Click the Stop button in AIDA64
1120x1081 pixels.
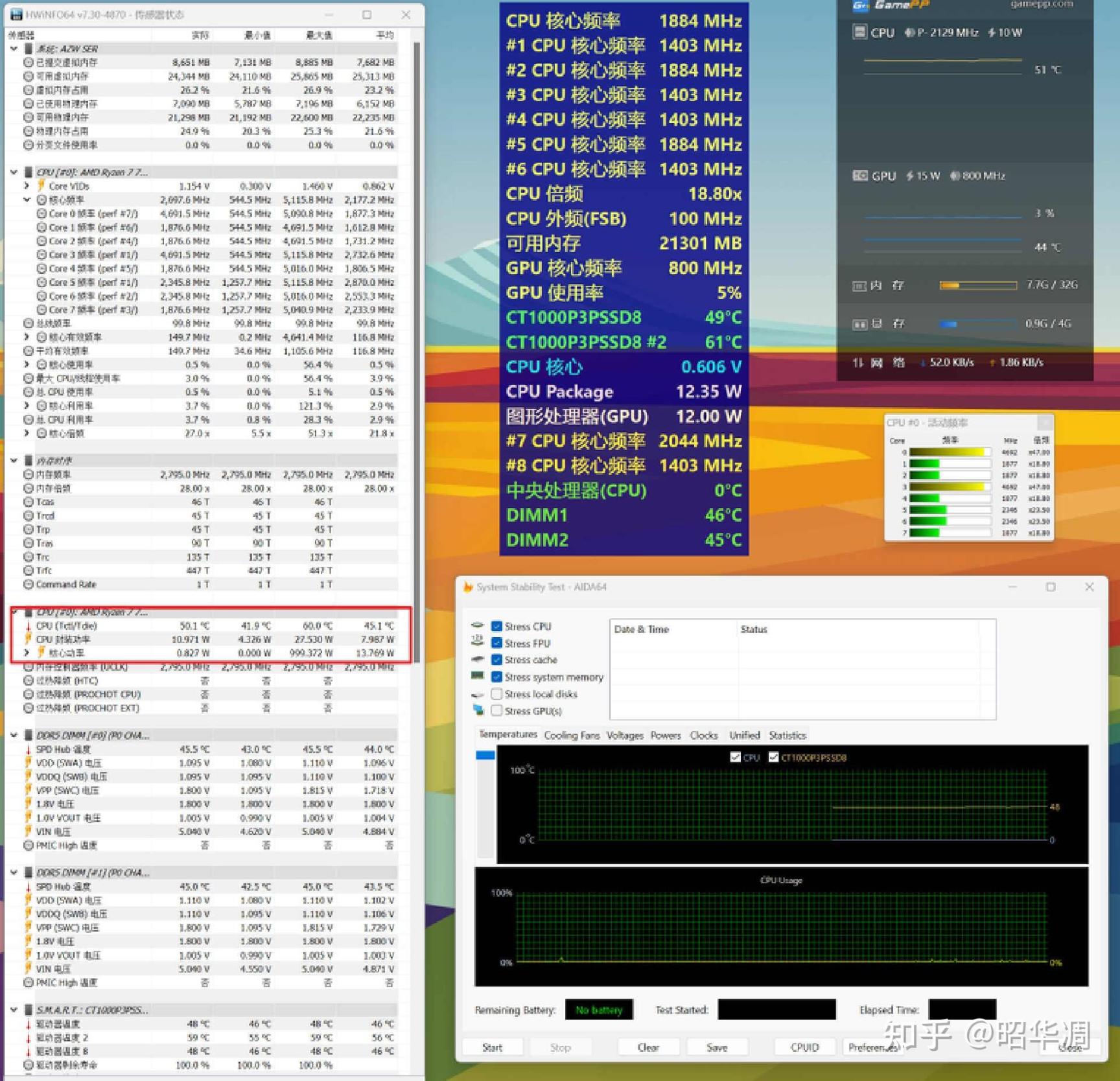click(x=561, y=1047)
